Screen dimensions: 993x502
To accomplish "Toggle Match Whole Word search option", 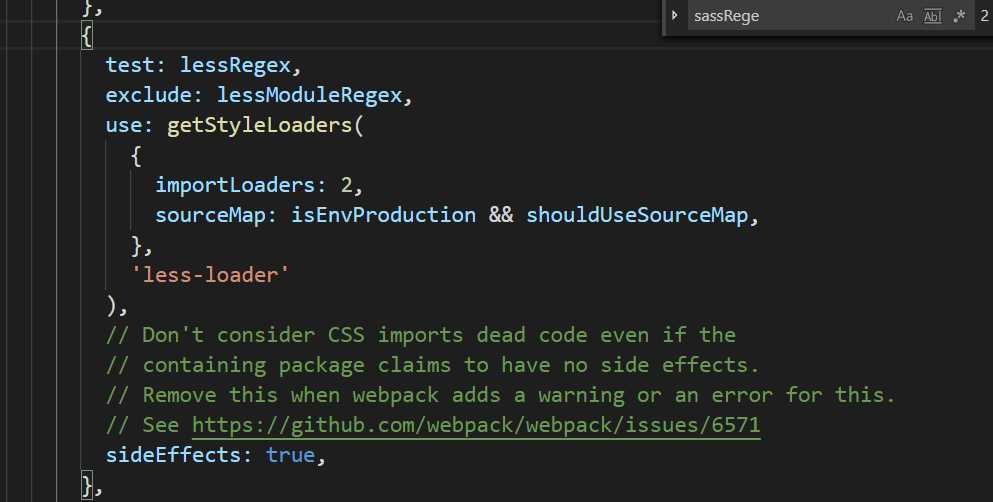I will pos(933,16).
